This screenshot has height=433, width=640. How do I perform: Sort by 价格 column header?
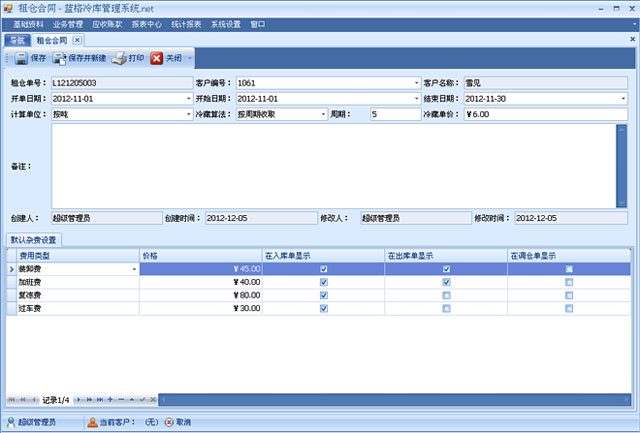coord(201,256)
